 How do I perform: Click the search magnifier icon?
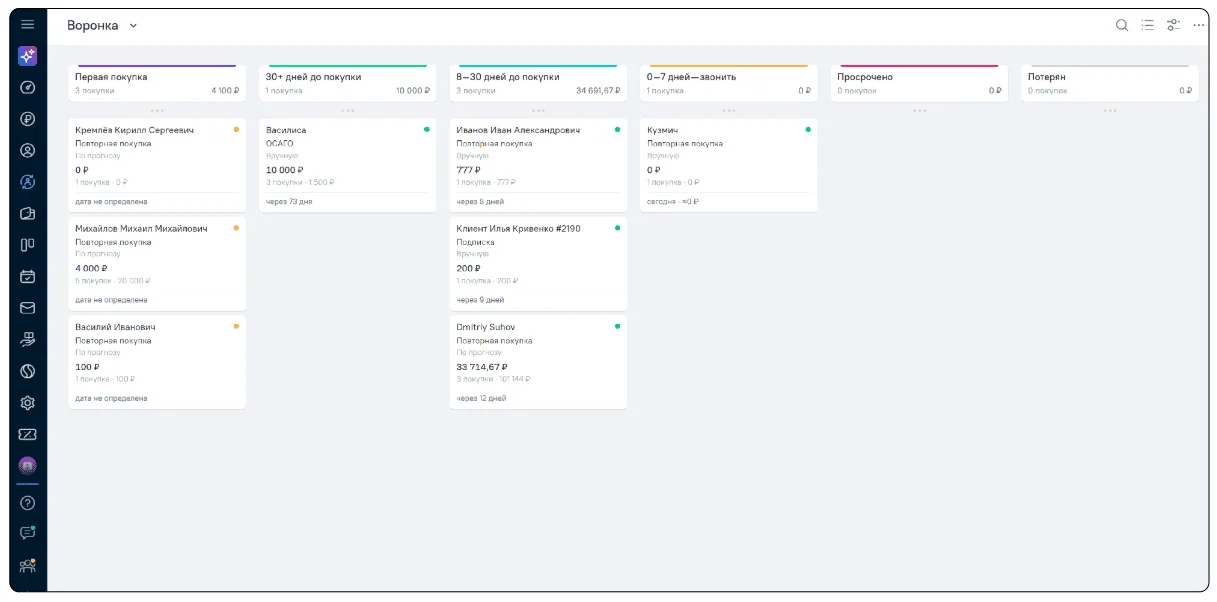click(x=1122, y=25)
